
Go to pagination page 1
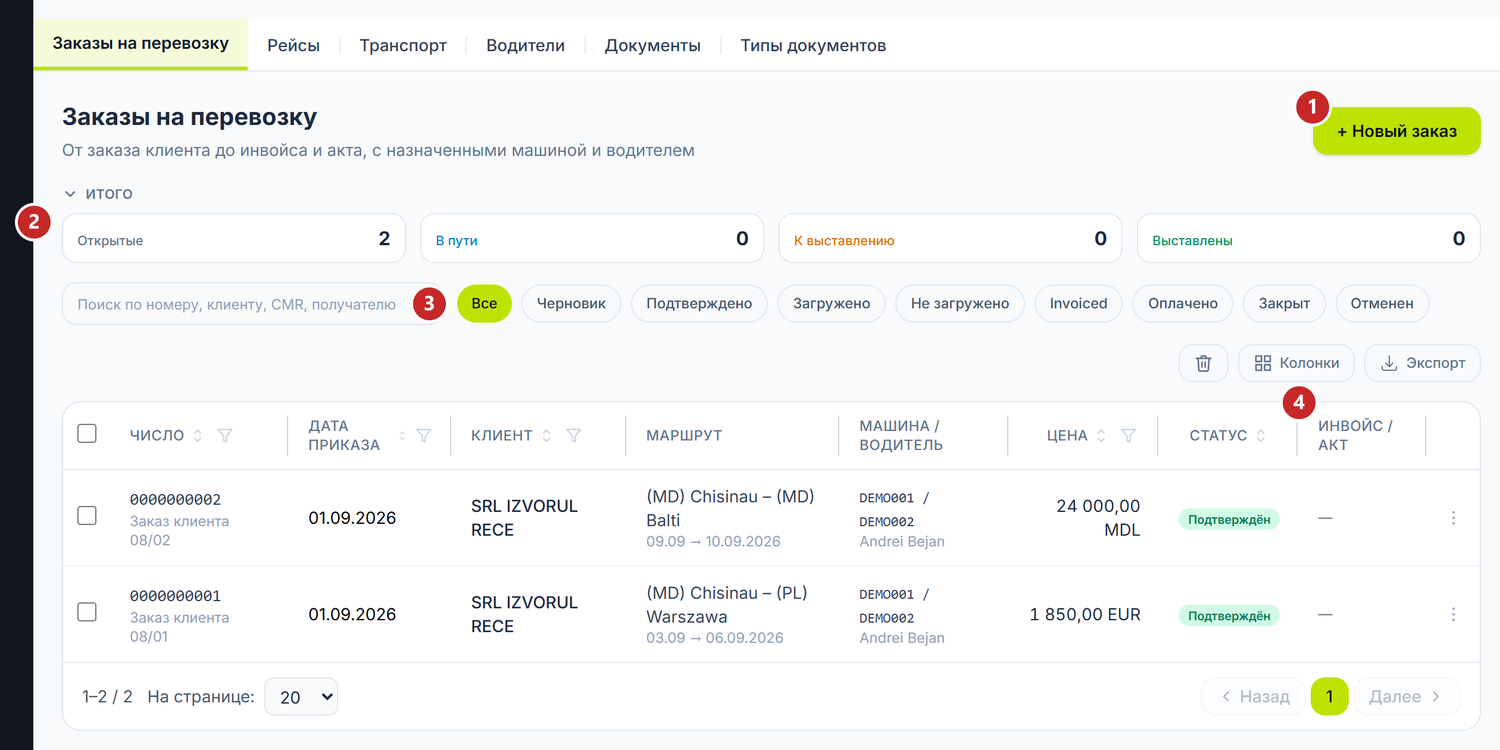pos(1329,696)
